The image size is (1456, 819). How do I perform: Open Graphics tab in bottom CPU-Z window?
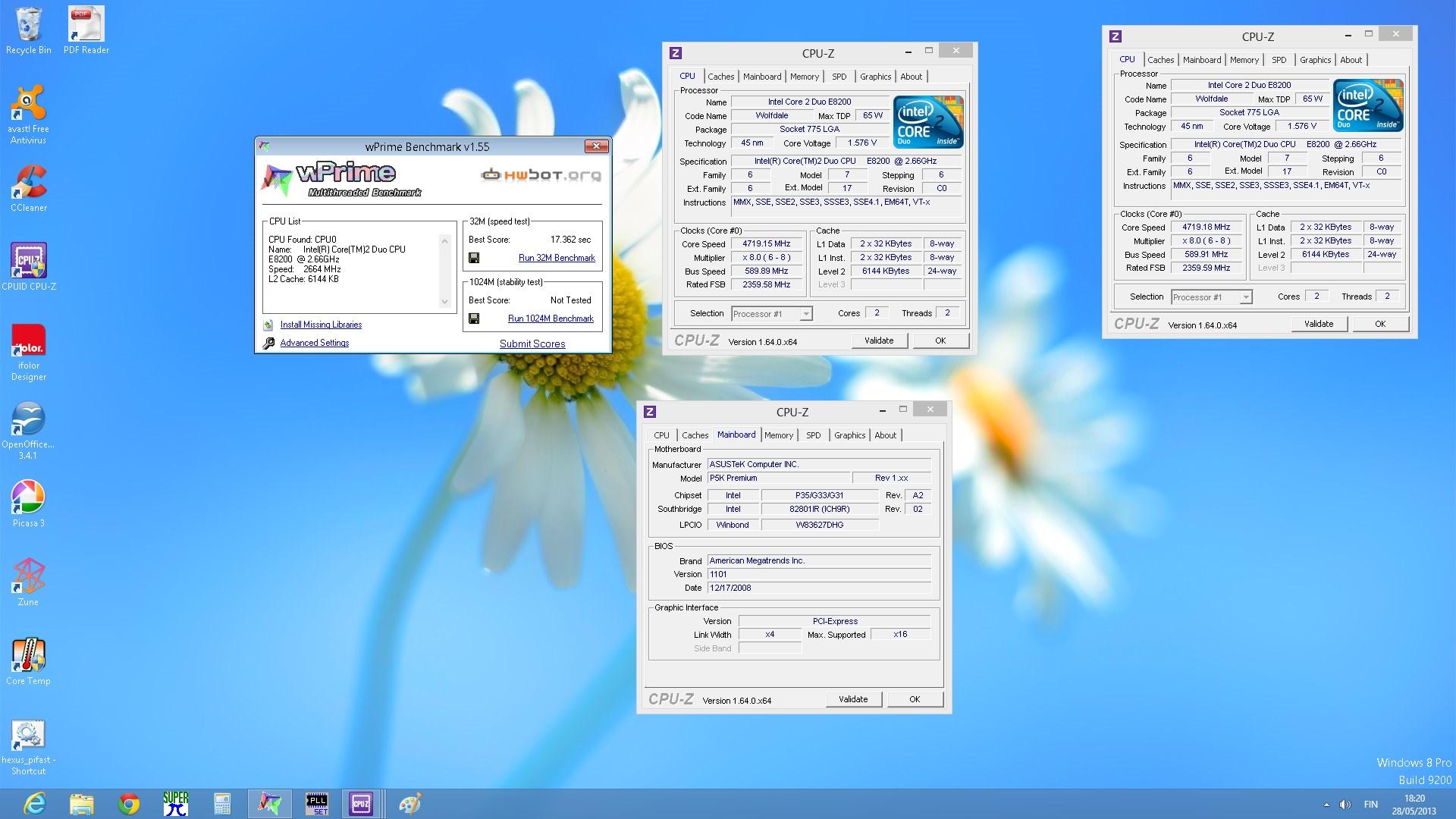click(849, 435)
